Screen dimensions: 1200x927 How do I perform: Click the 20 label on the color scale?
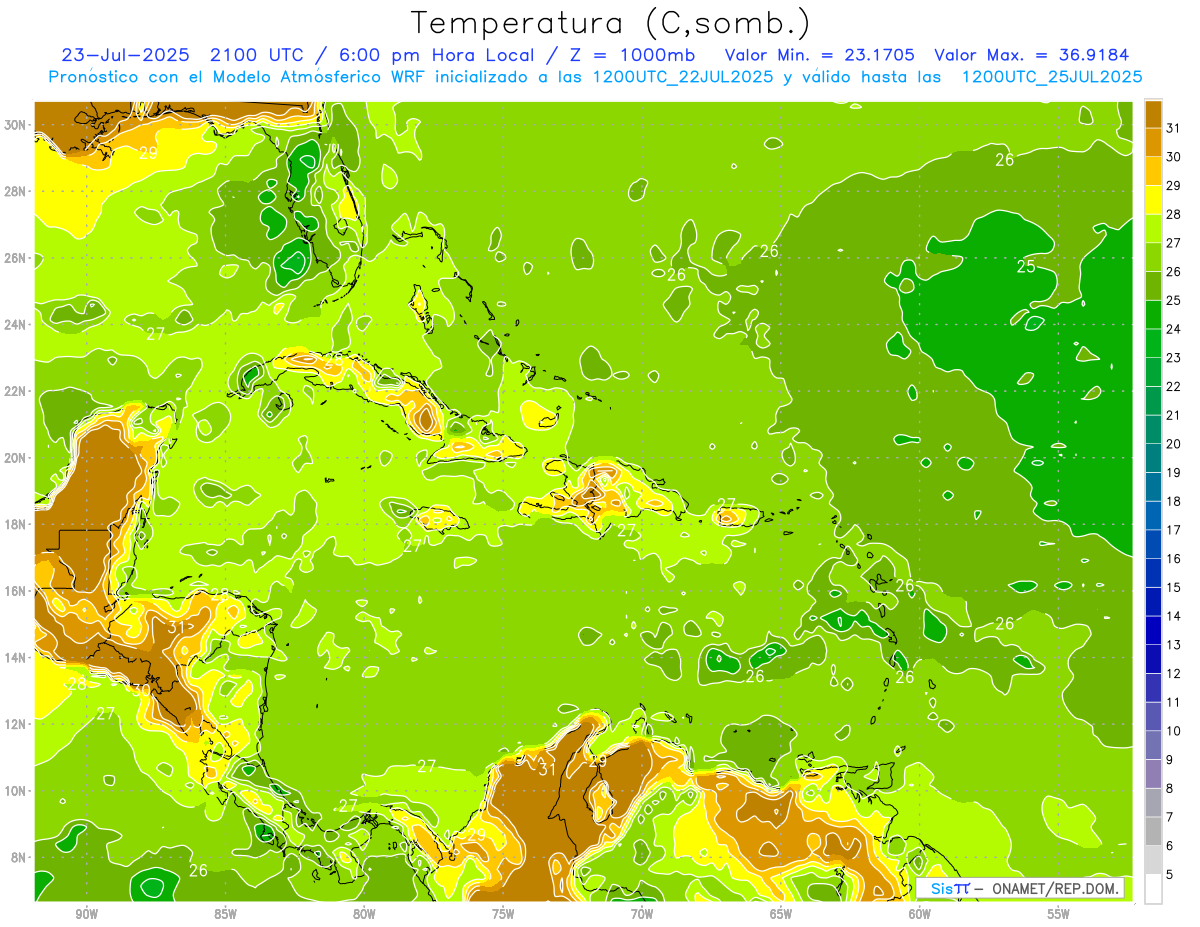[x=1174, y=444]
